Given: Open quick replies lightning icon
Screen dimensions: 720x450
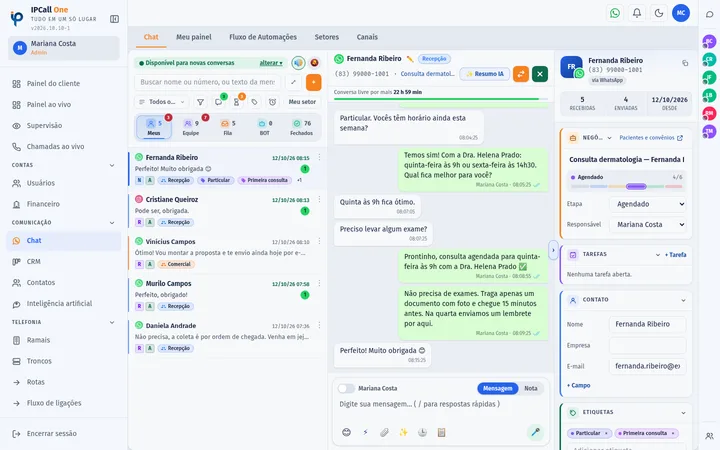Looking at the screenshot, I should tap(366, 432).
